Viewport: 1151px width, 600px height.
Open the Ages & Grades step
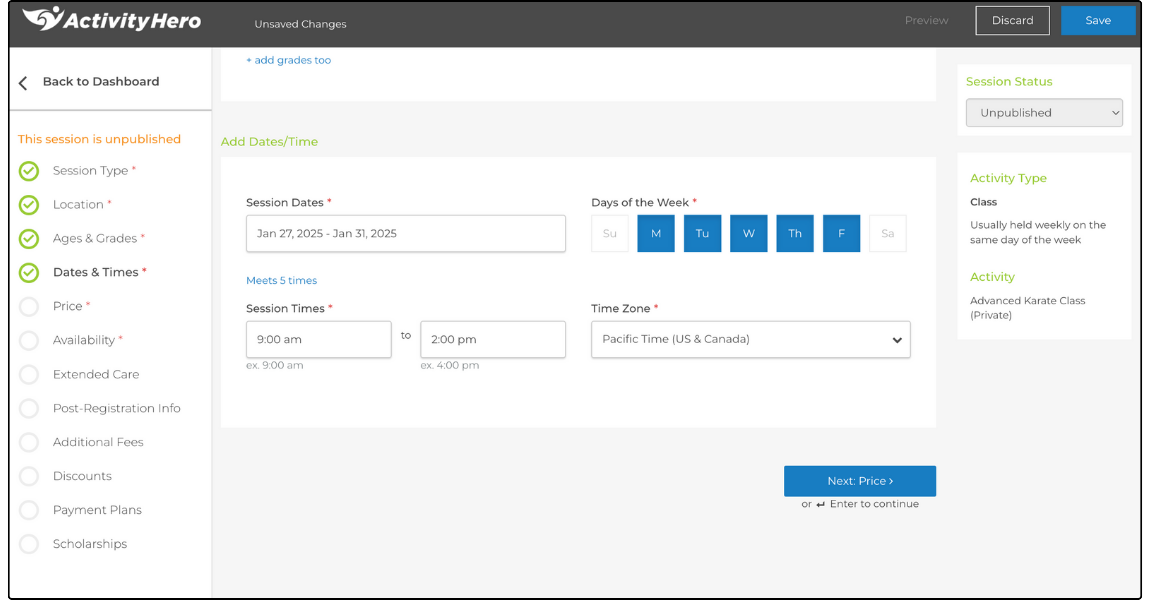[x=95, y=238]
